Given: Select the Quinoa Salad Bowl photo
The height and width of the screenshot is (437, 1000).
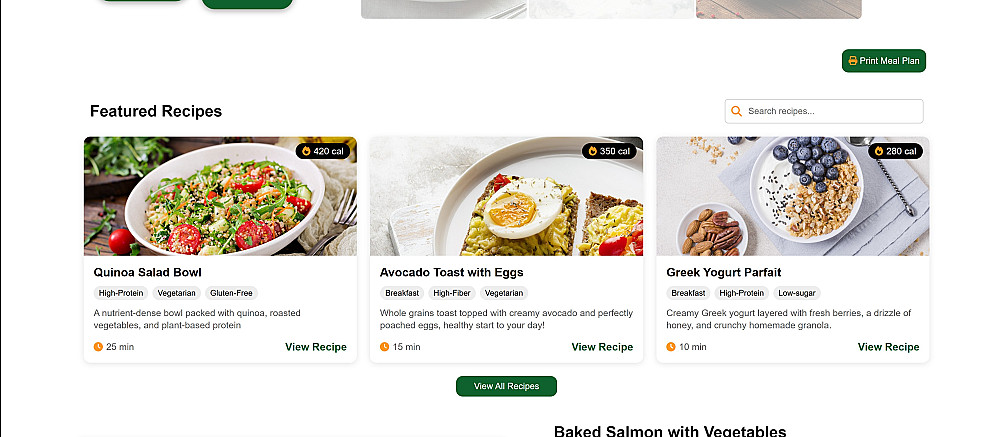Looking at the screenshot, I should tap(220, 197).
